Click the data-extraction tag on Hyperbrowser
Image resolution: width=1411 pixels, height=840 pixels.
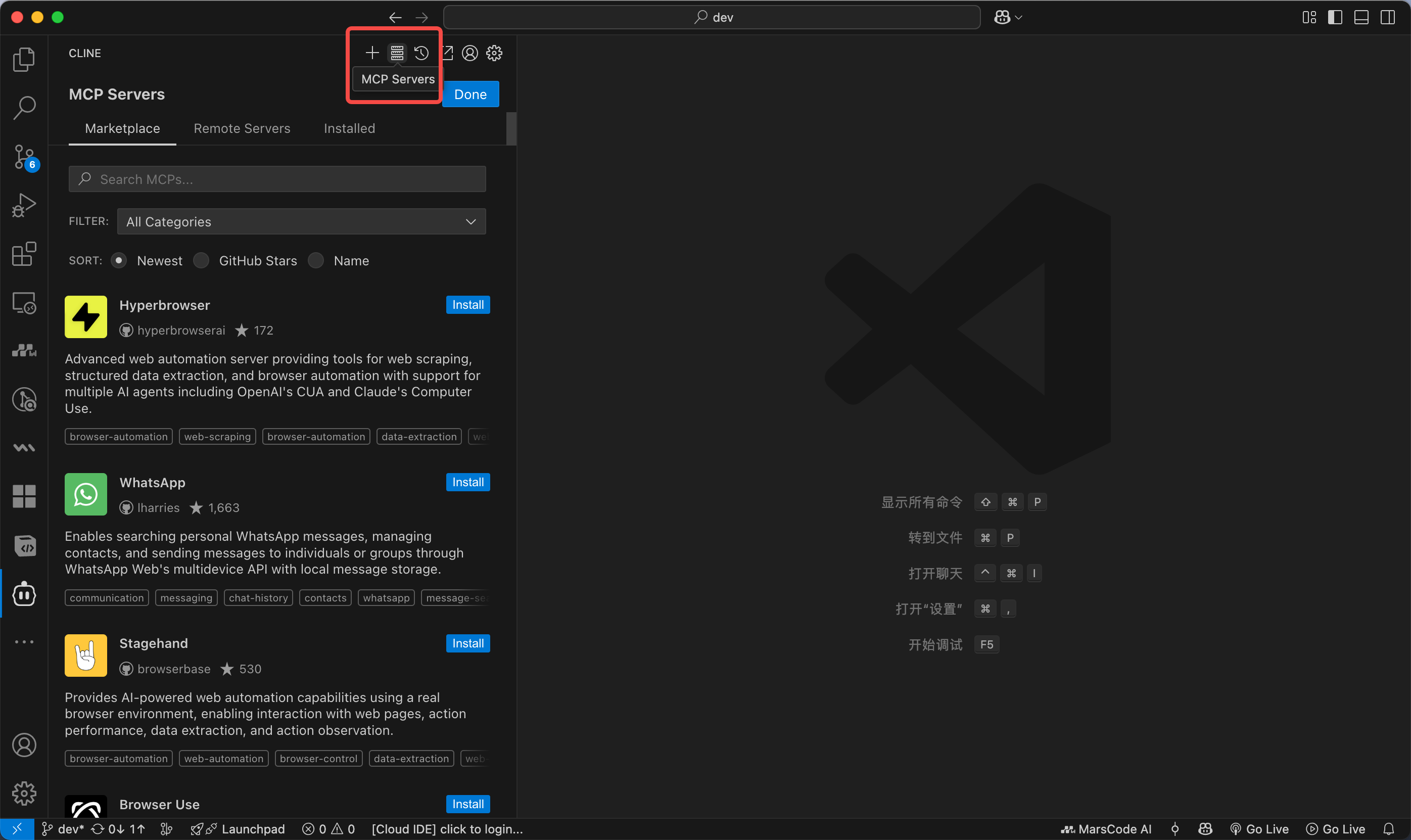point(419,436)
